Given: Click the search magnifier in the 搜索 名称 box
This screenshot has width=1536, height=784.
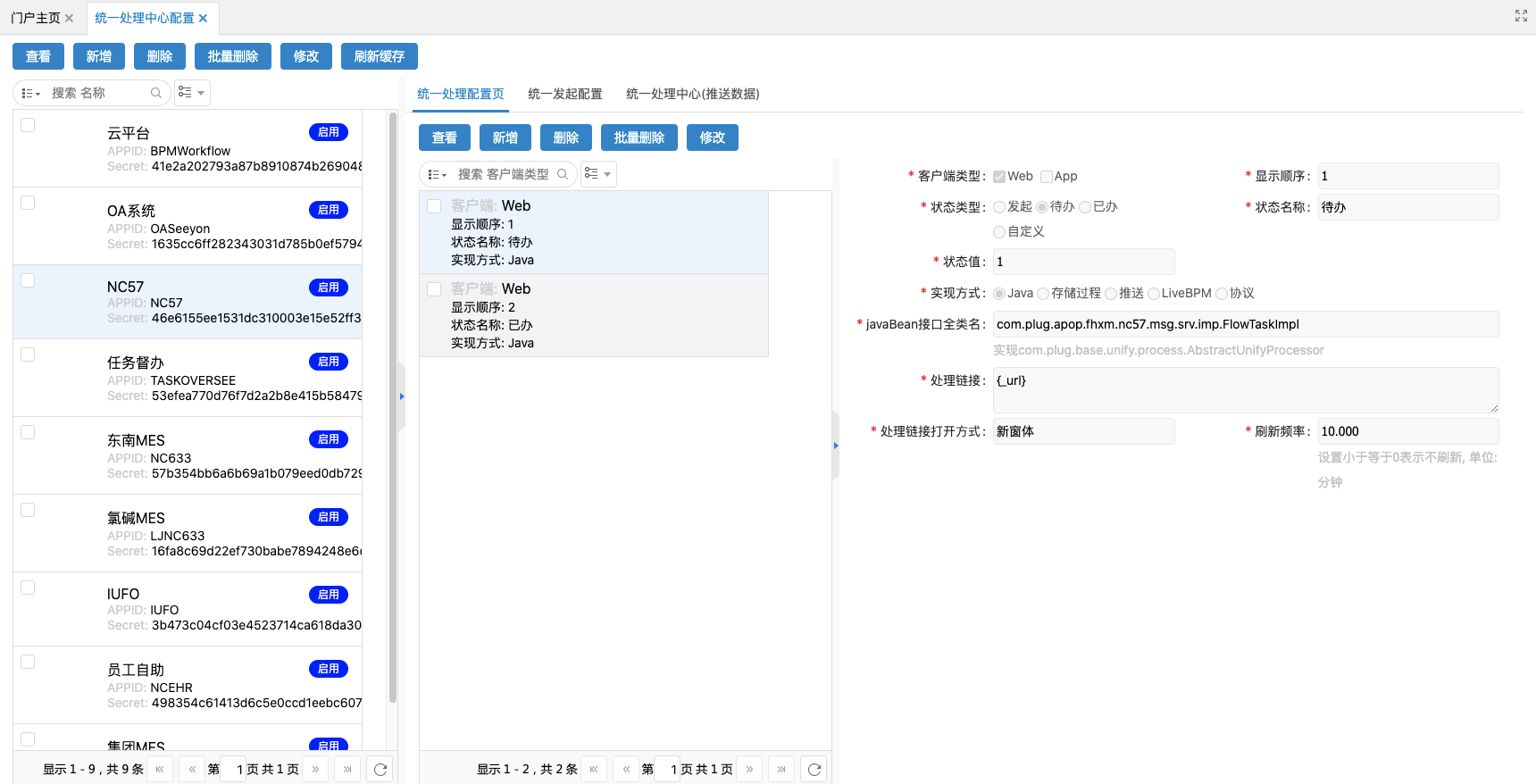Looking at the screenshot, I should (x=156, y=93).
